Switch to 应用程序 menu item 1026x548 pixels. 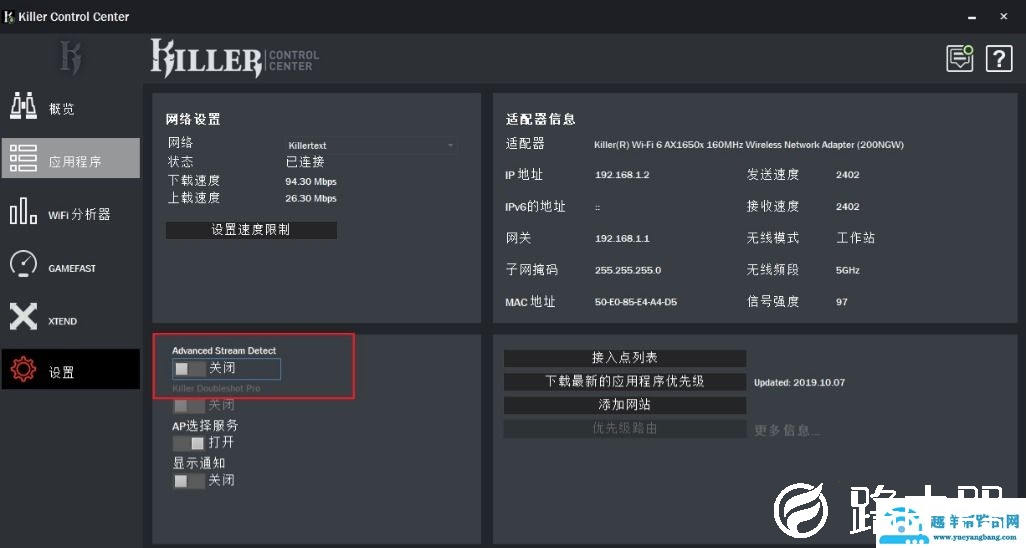[x=71, y=158]
